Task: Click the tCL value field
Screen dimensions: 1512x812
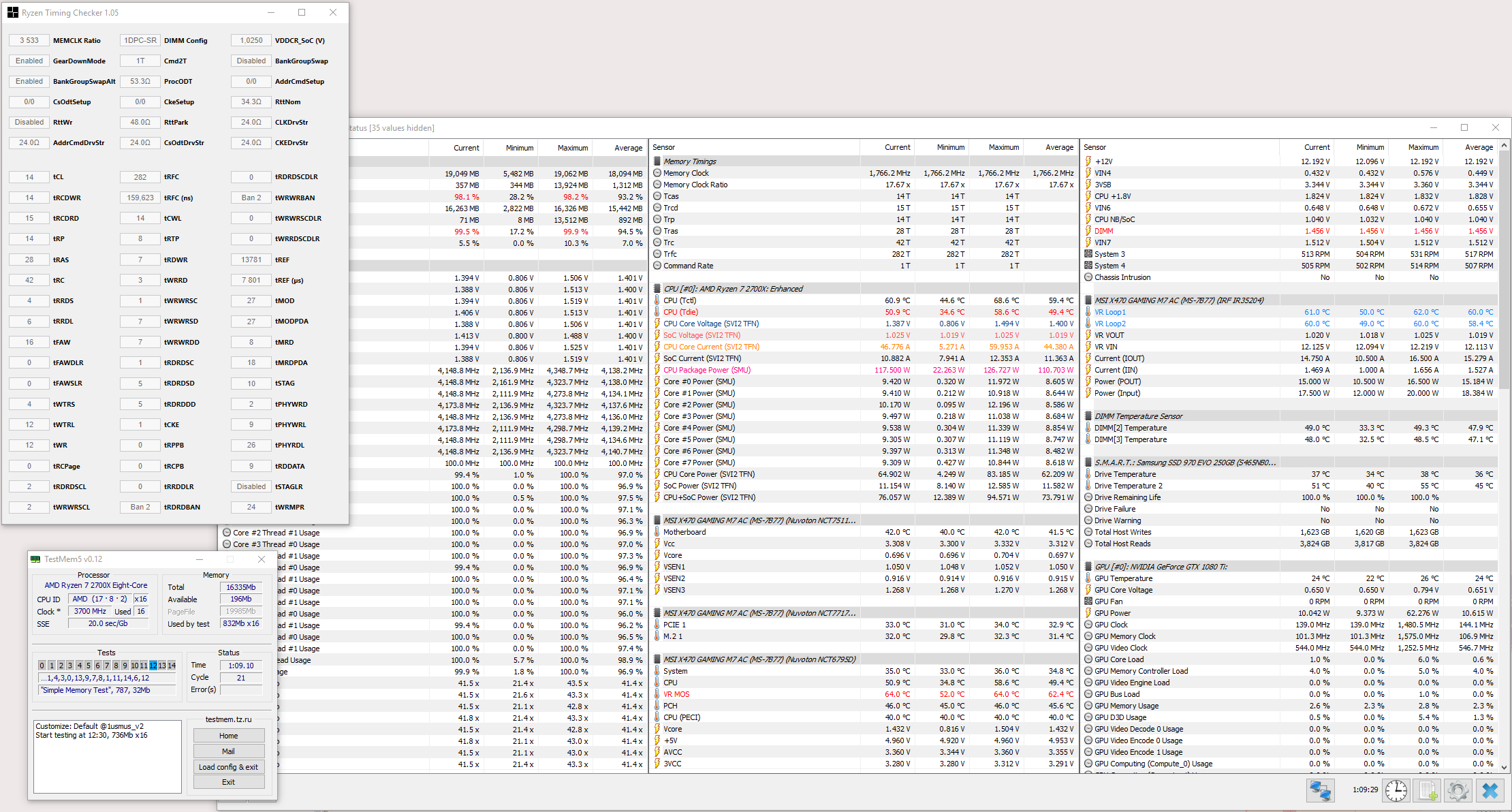Action: pos(29,177)
